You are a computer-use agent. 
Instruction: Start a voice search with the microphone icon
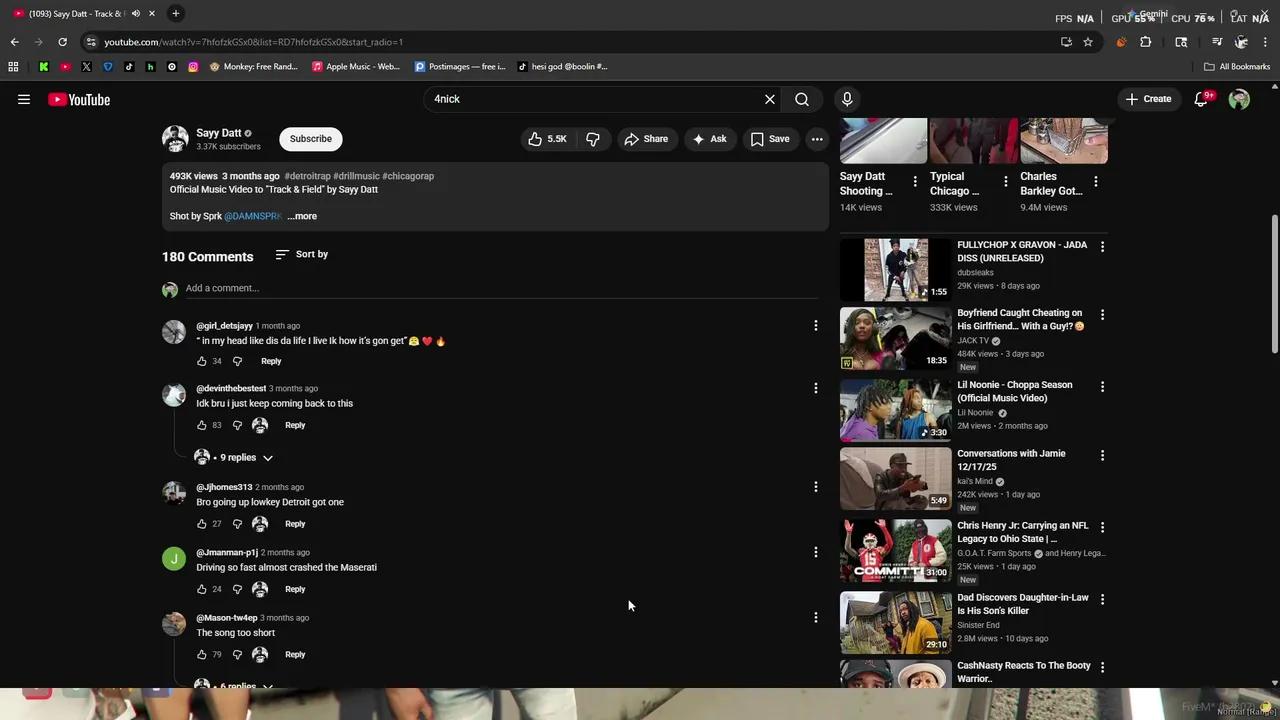point(846,99)
